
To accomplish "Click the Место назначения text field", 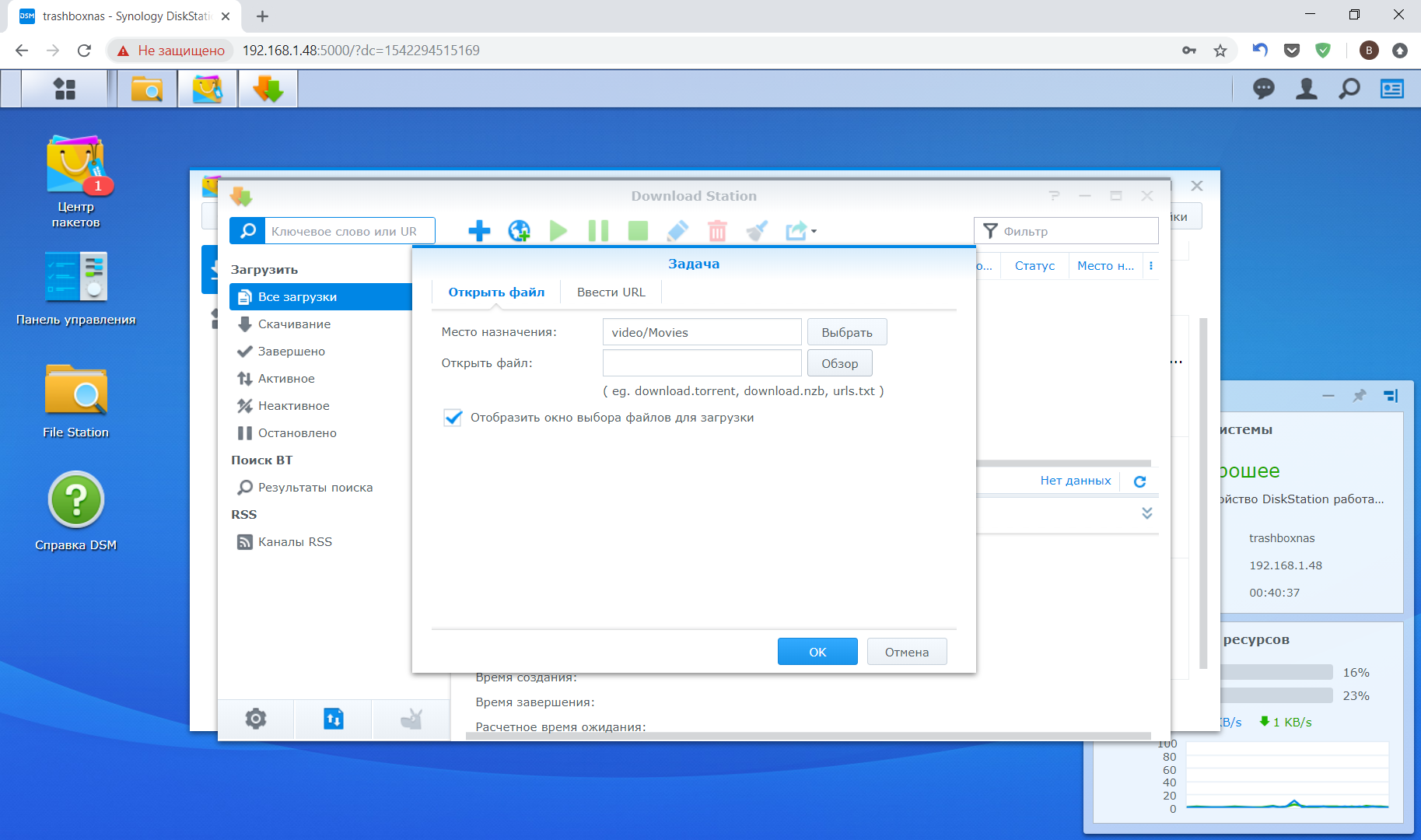I will (x=702, y=332).
